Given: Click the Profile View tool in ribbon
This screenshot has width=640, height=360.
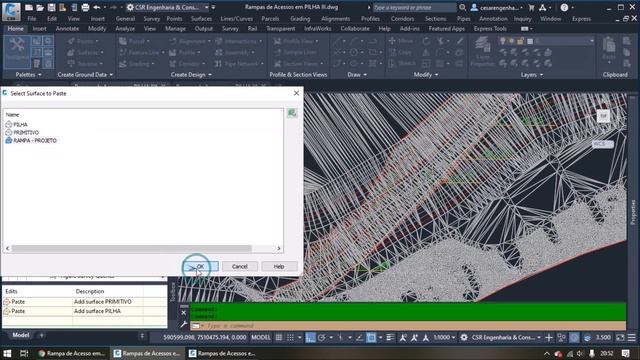Looking at the screenshot, I should click(x=296, y=41).
